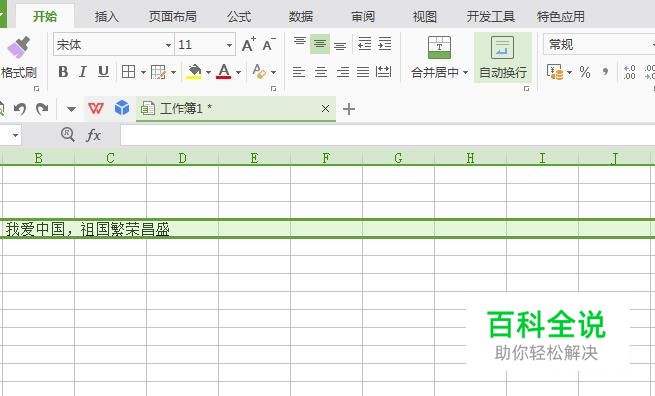
Task: Expand the draw border dropdown arrow
Action: pos(173,73)
